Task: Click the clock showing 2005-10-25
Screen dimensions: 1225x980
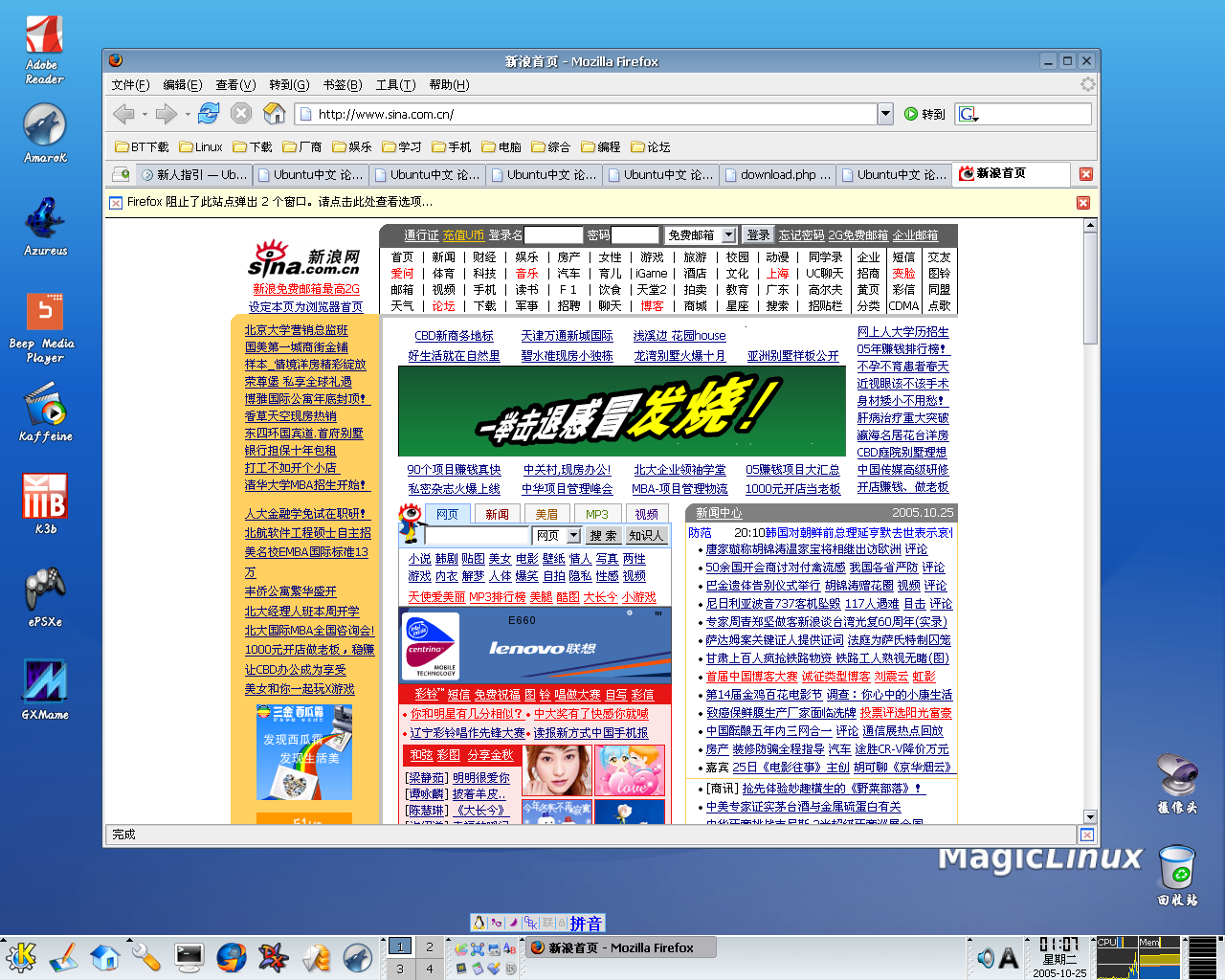Action: [x=1059, y=957]
